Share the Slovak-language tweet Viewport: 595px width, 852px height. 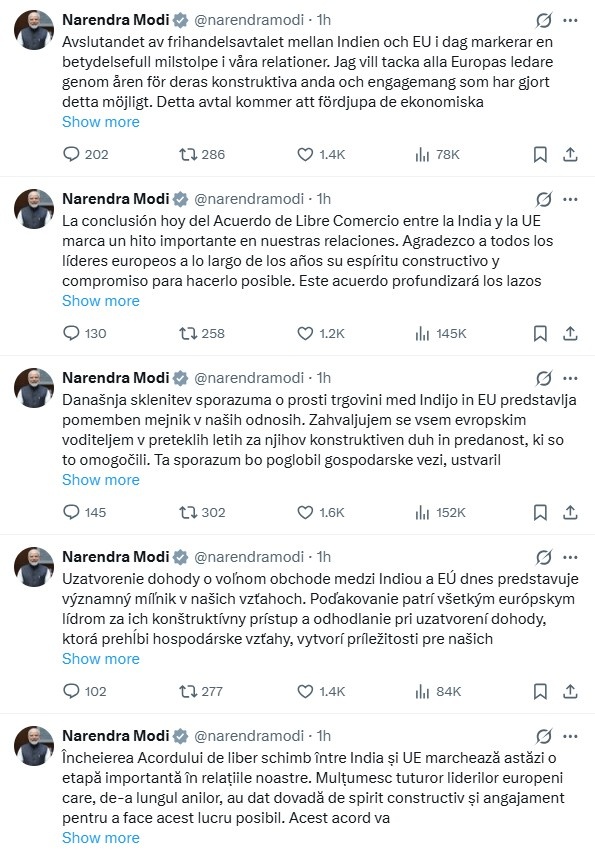[570, 691]
